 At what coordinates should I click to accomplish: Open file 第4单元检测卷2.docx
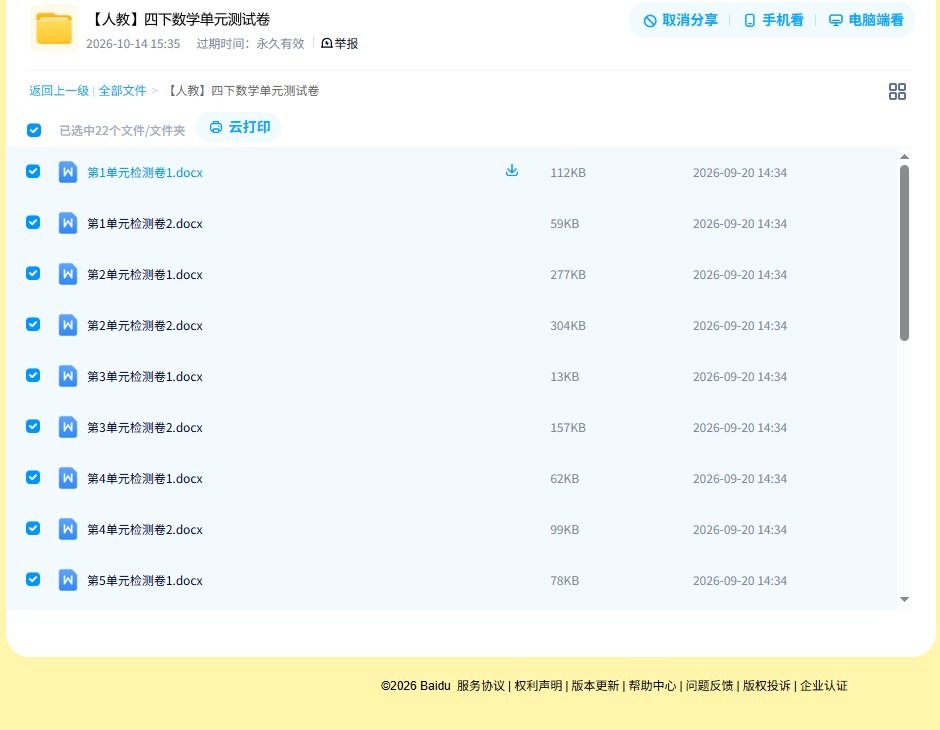click(x=145, y=529)
